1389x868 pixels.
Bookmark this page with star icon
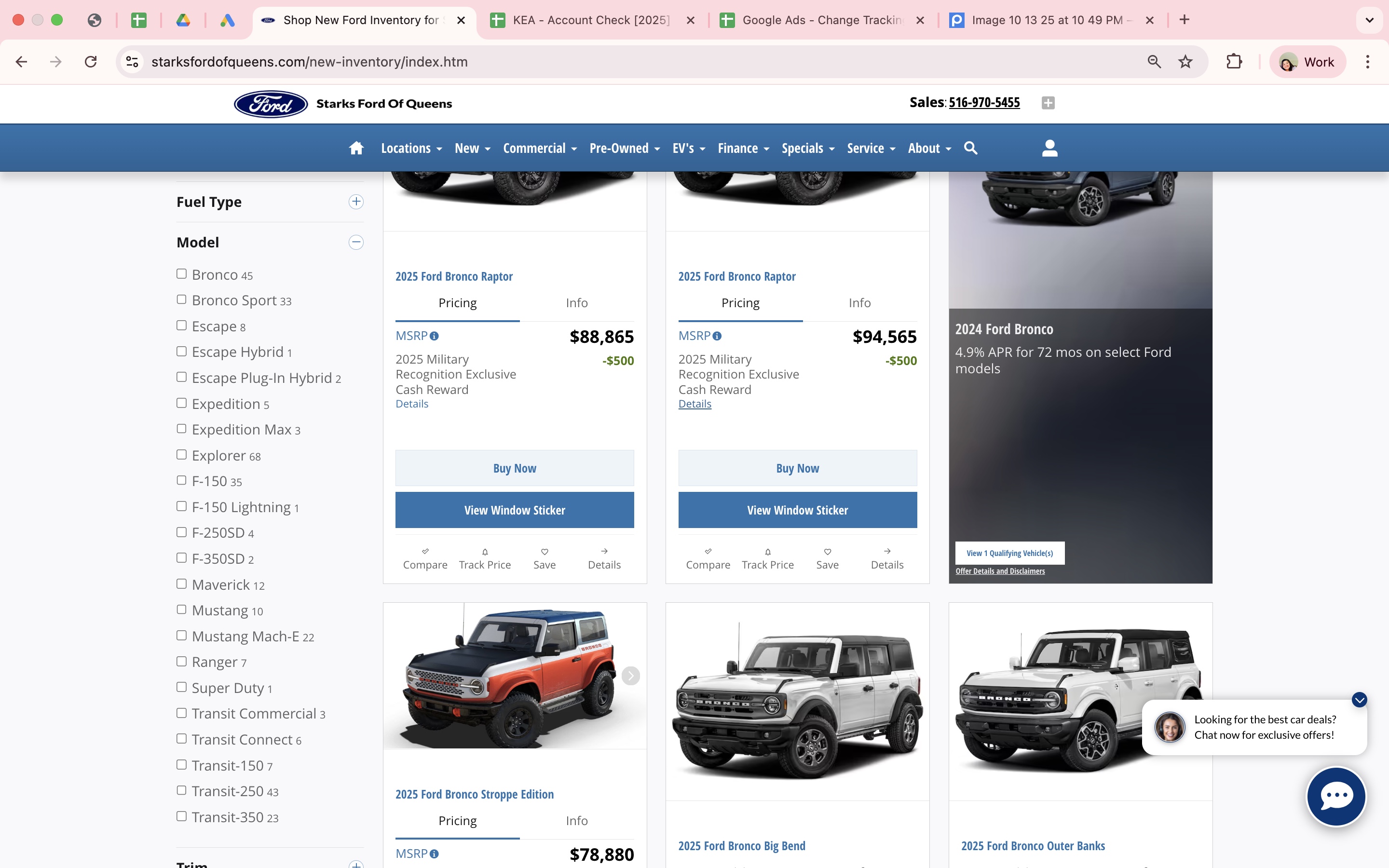(1185, 62)
